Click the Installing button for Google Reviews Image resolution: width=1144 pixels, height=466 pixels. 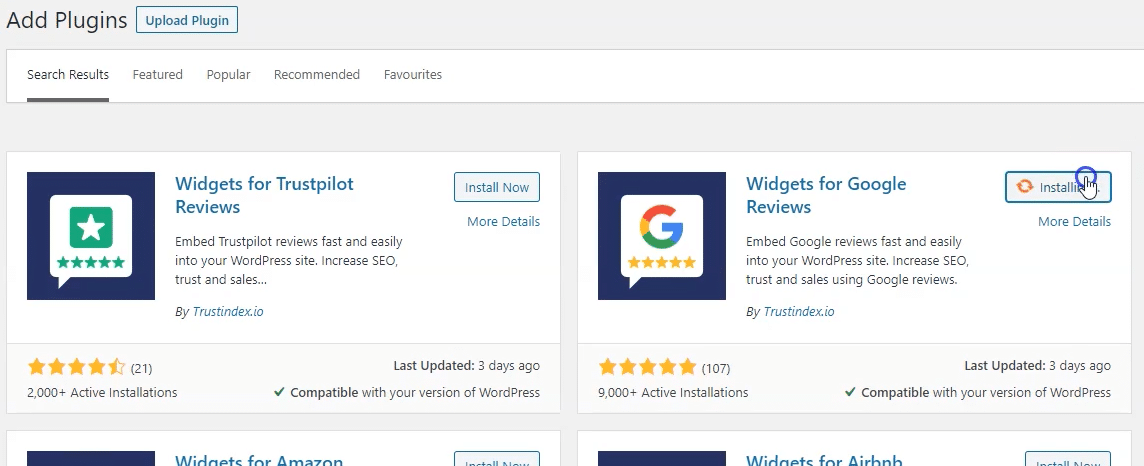pyautogui.click(x=1058, y=187)
